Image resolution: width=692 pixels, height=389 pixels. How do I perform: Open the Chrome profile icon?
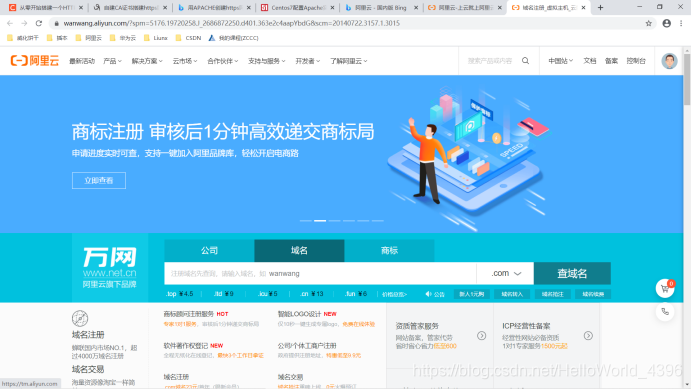click(x=666, y=23)
